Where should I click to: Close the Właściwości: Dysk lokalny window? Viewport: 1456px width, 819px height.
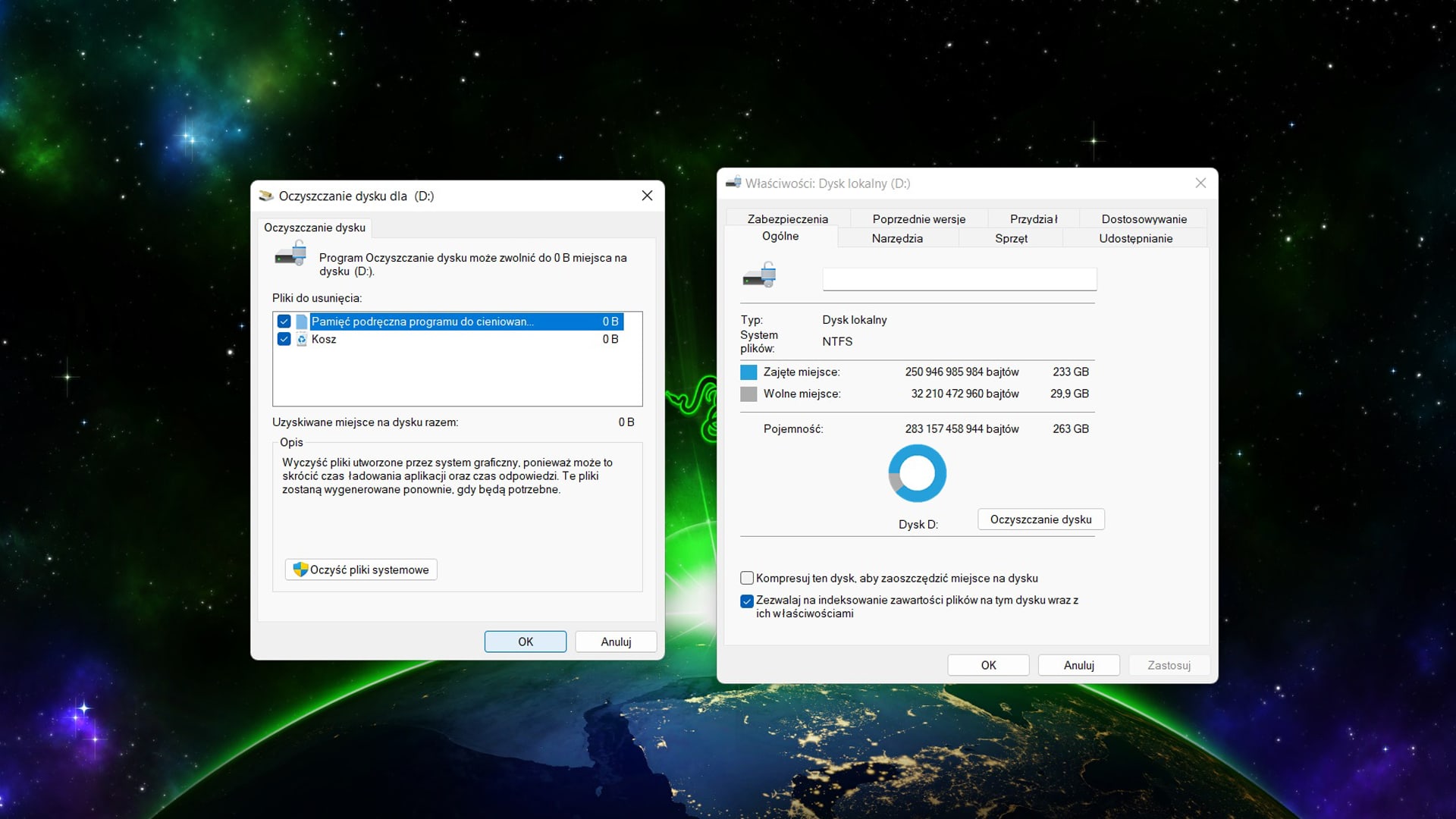pyautogui.click(x=1200, y=183)
